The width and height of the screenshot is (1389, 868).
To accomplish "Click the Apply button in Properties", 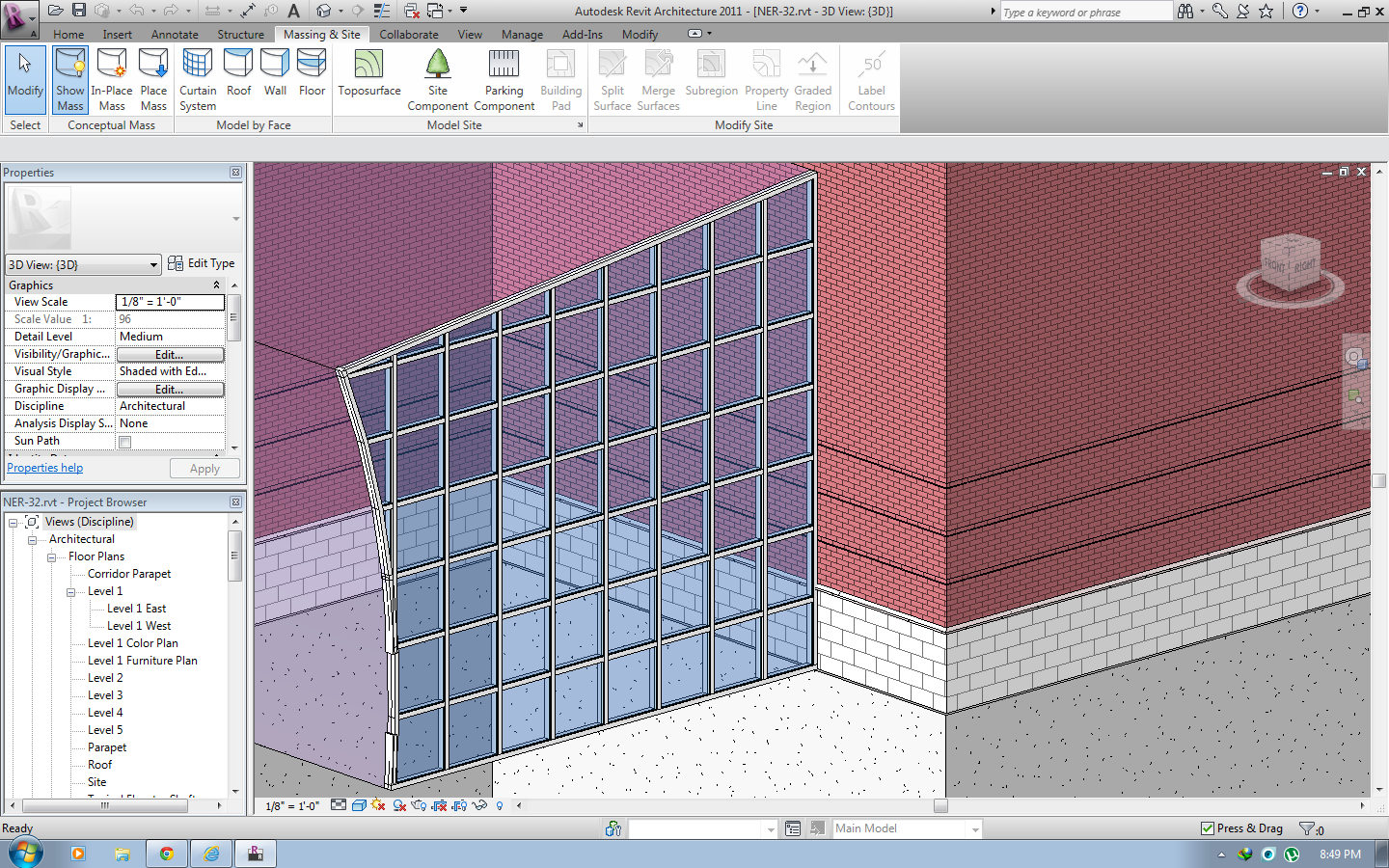I will tap(204, 468).
